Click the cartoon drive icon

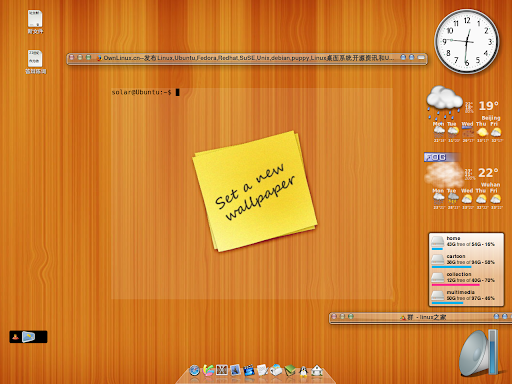(437, 259)
